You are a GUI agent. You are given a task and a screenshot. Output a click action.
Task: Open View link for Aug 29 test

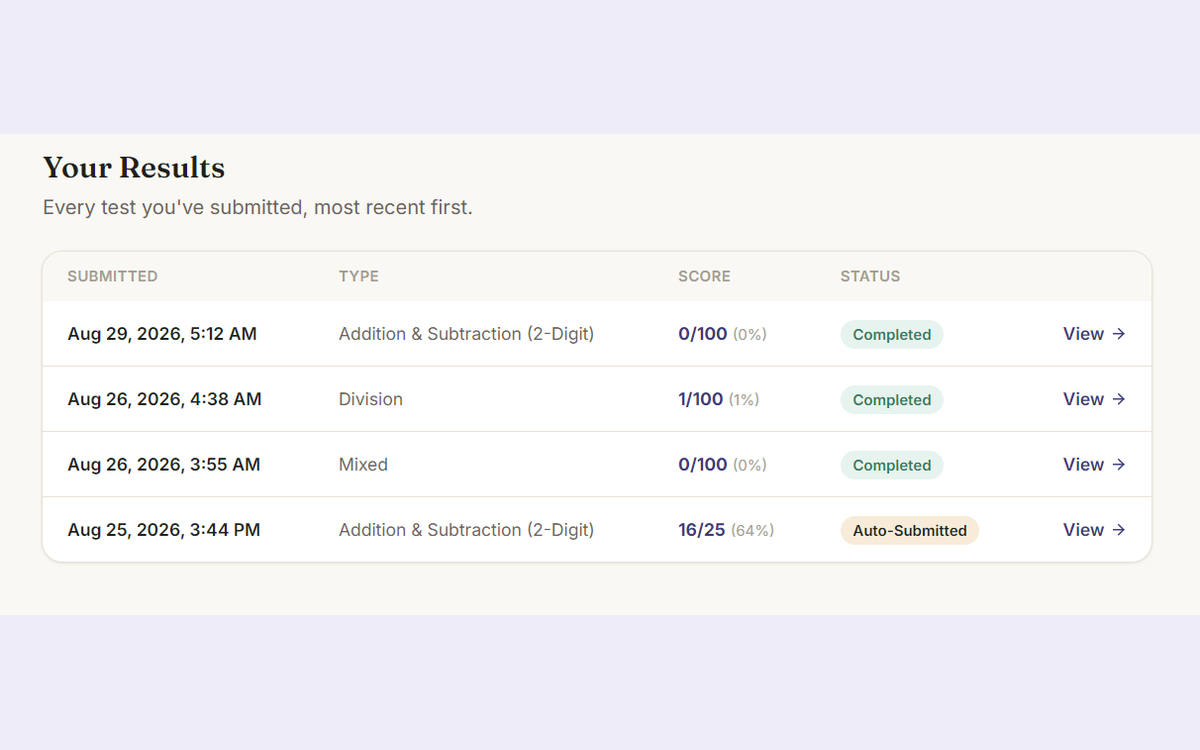coord(1094,334)
